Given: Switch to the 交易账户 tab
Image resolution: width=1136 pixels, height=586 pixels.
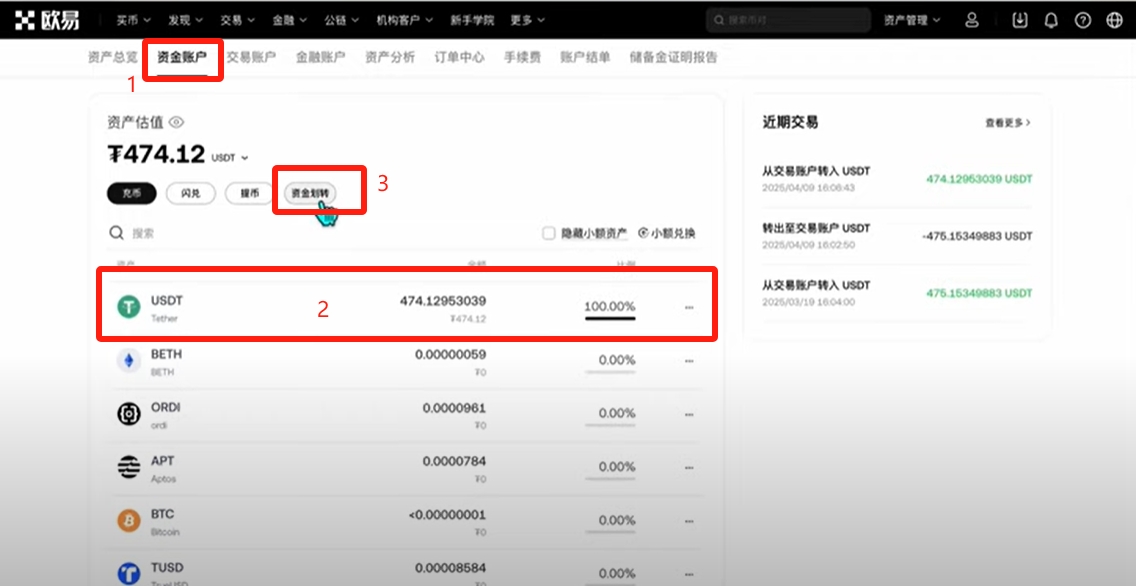Looking at the screenshot, I should tap(251, 57).
